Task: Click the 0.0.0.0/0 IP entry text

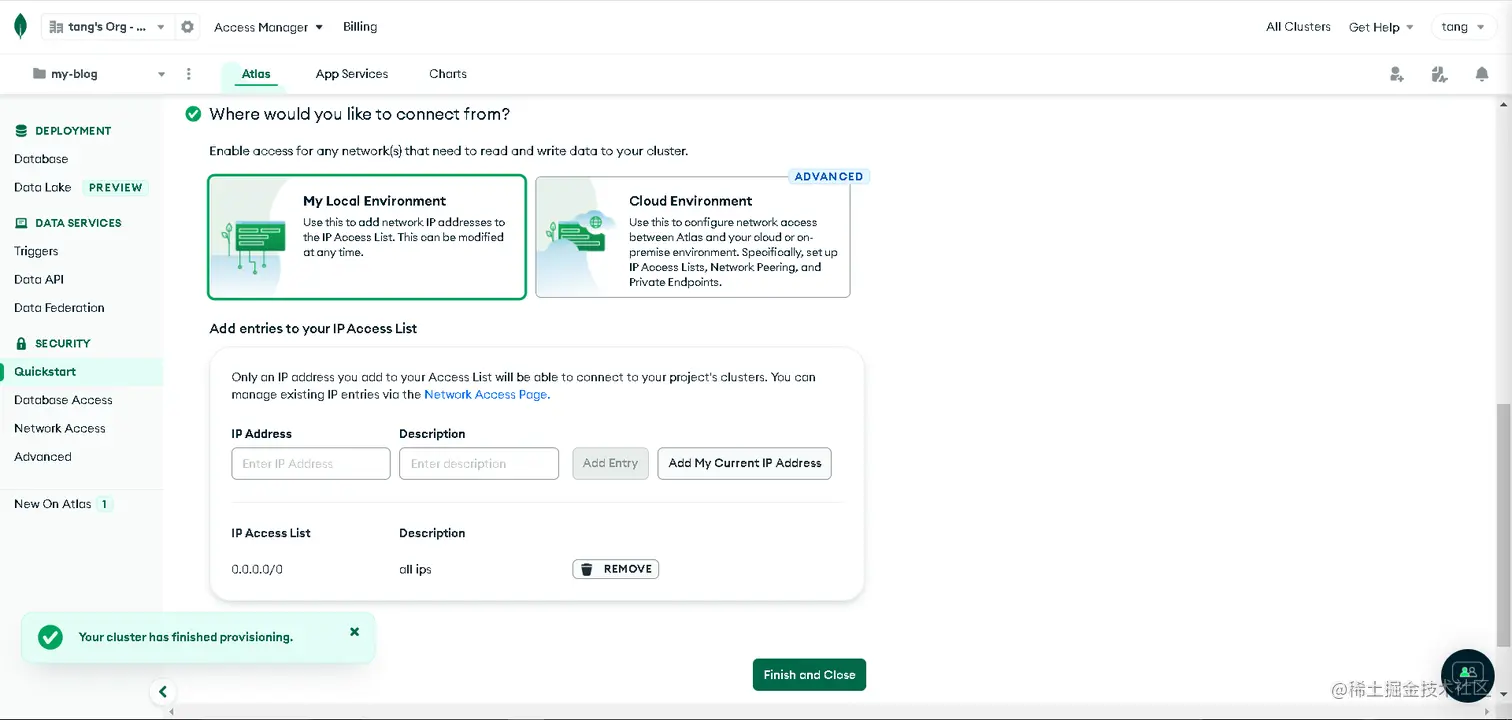Action: (x=257, y=569)
